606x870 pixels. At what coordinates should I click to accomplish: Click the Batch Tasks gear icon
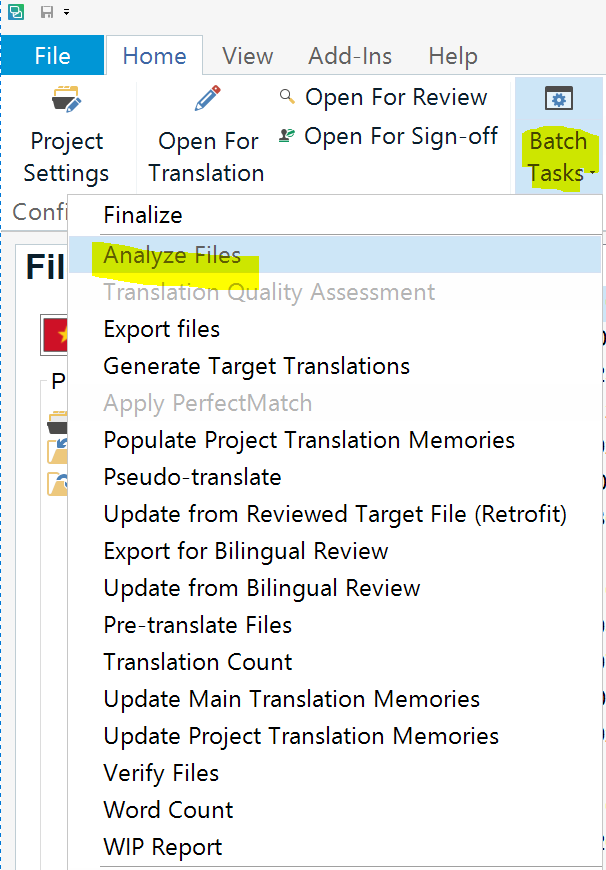pyautogui.click(x=557, y=99)
